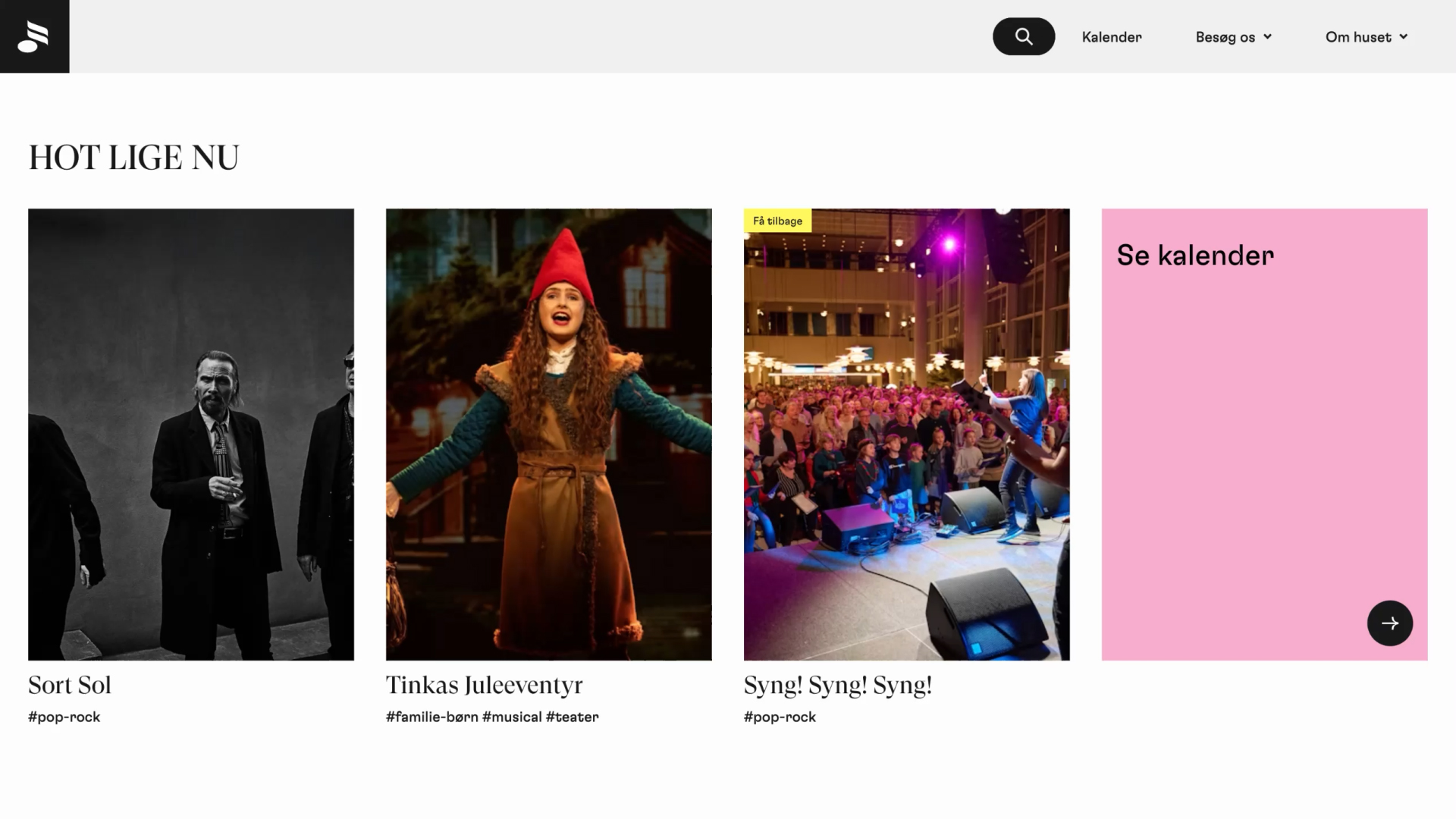Click the Syng! Syng! Syng! title link

[x=837, y=685]
